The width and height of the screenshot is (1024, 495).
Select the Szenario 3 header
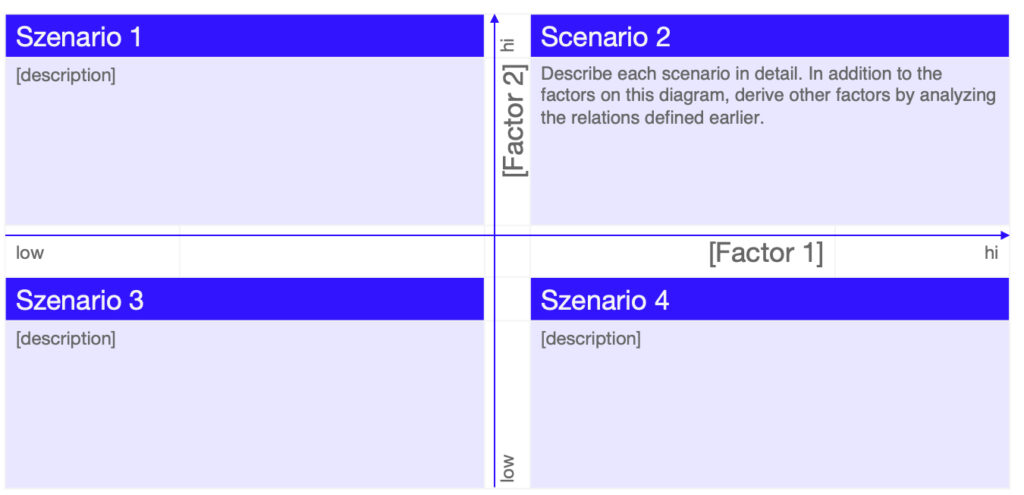[x=244, y=299]
